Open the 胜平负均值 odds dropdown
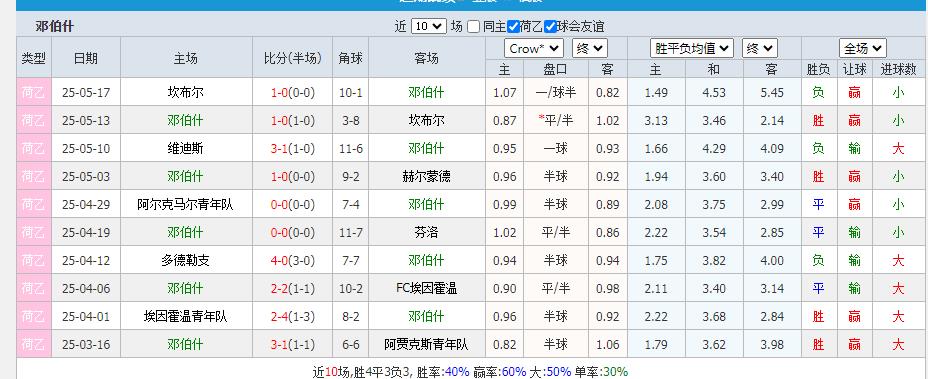The width and height of the screenshot is (928, 379). (x=692, y=49)
